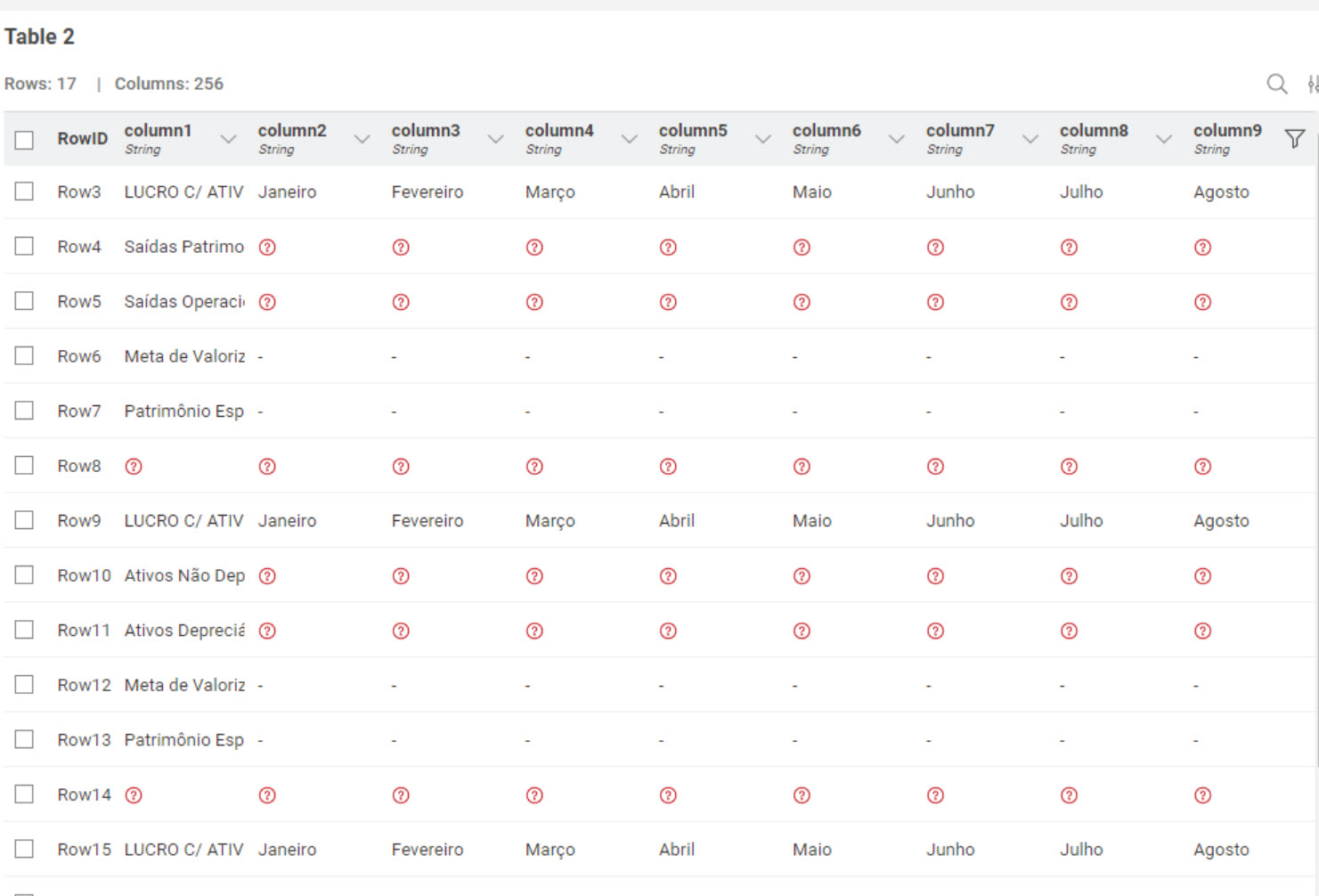Check the Row3 checkbox
This screenshot has width=1319, height=896.
tap(24, 191)
